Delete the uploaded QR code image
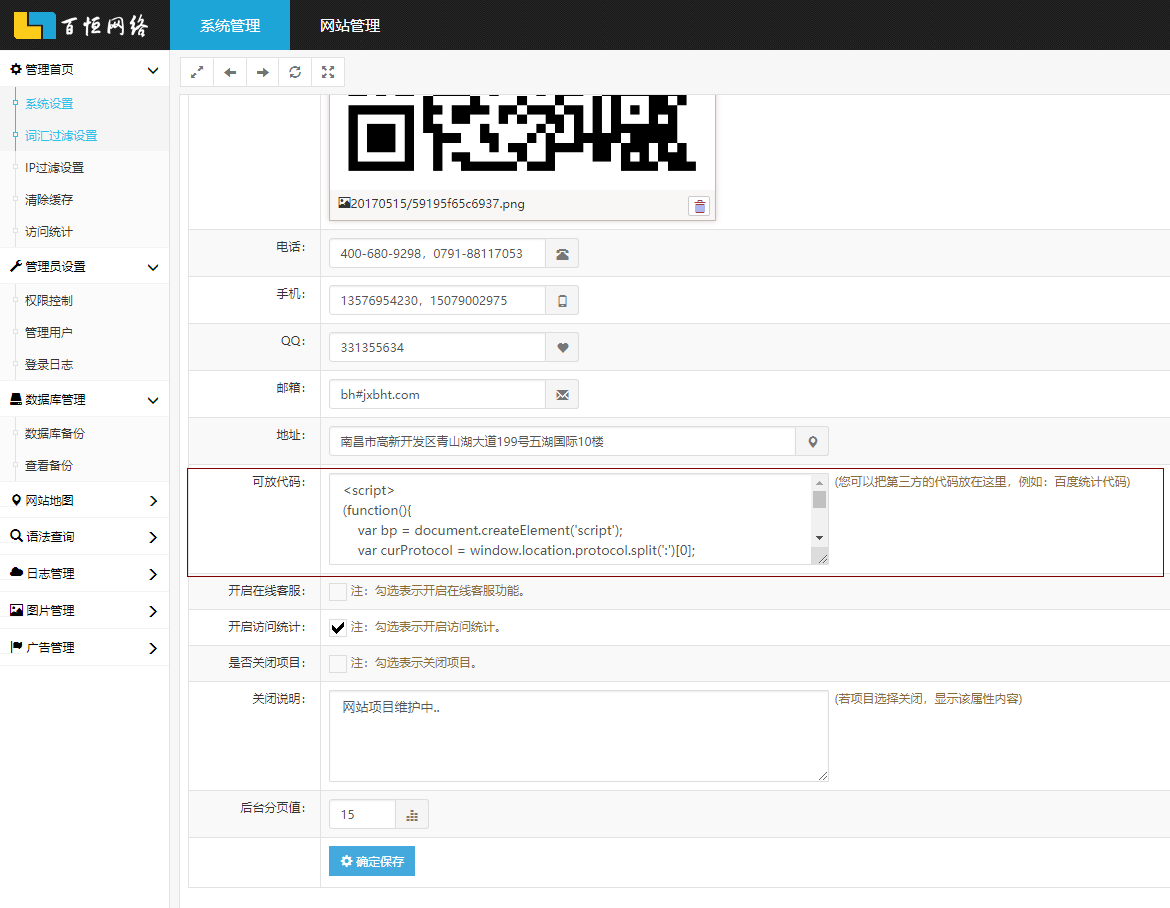This screenshot has height=908, width=1170. pyautogui.click(x=699, y=206)
